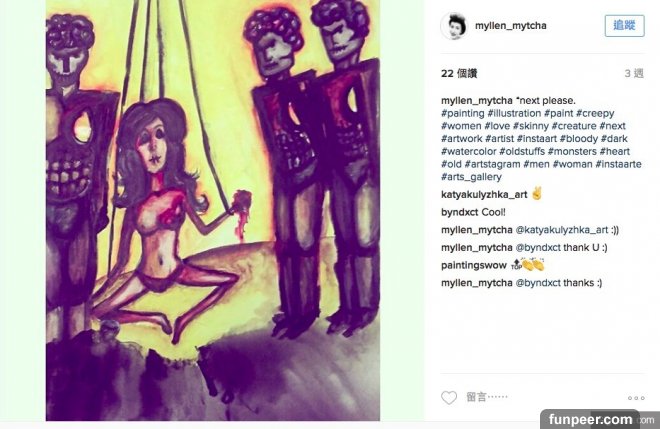Open the #illustration hashtag

tap(514, 113)
